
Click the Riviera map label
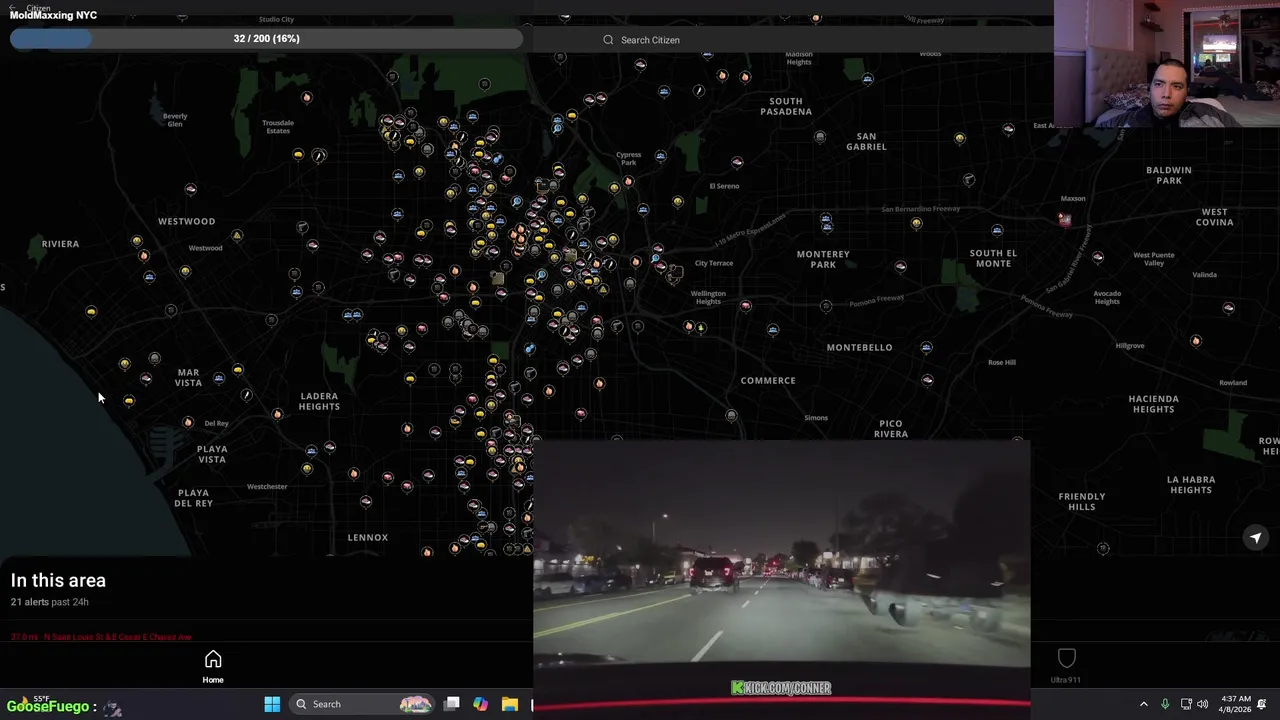click(60, 244)
